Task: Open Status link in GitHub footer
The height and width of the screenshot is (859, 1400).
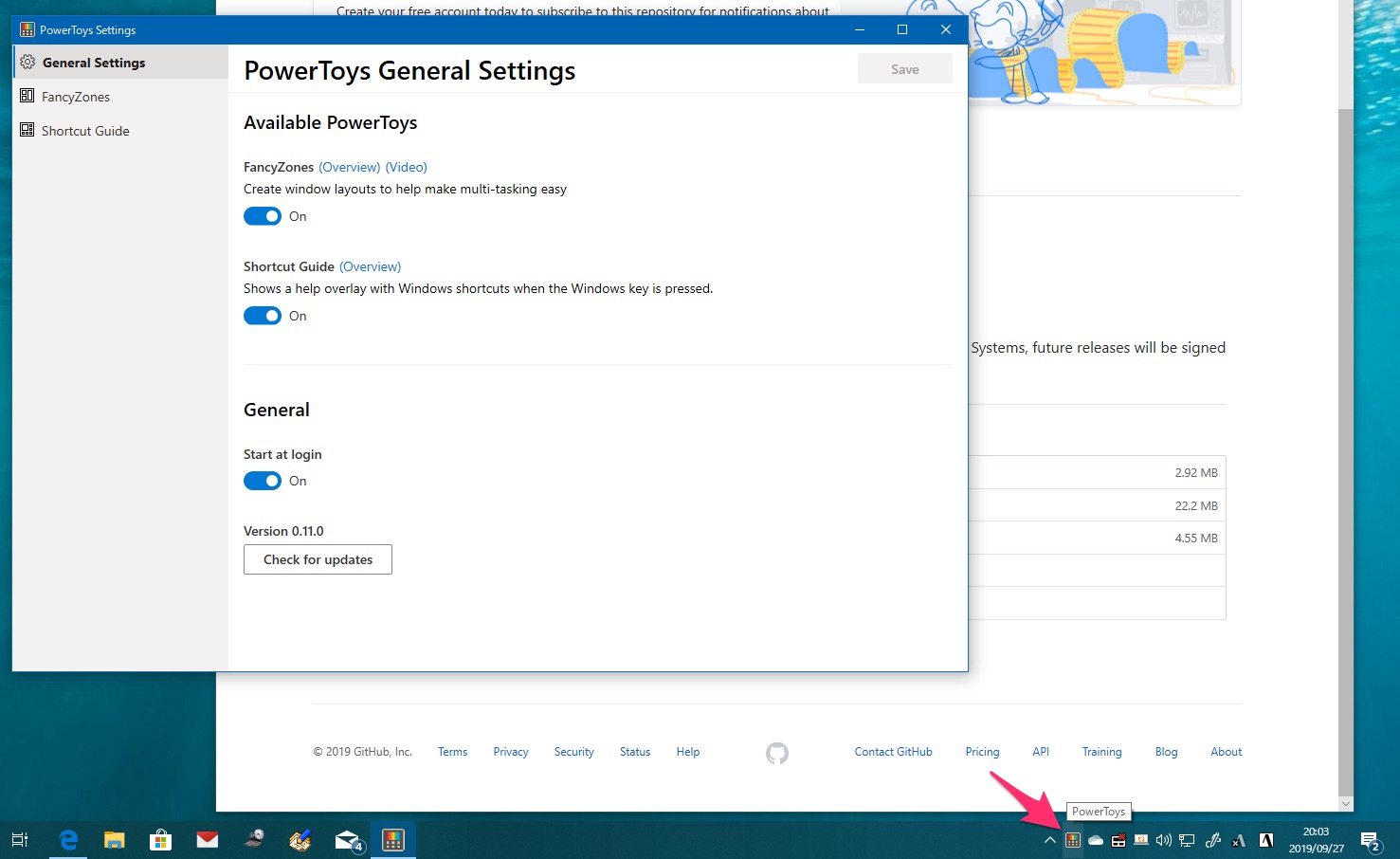Action: 635,752
